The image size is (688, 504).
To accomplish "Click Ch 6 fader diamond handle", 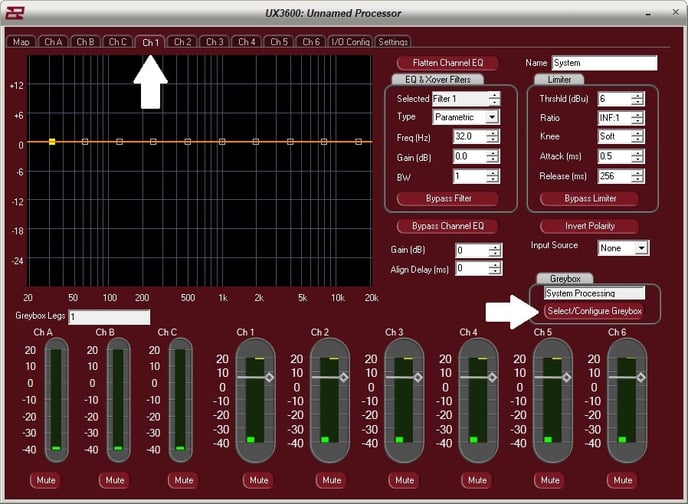I will click(641, 377).
